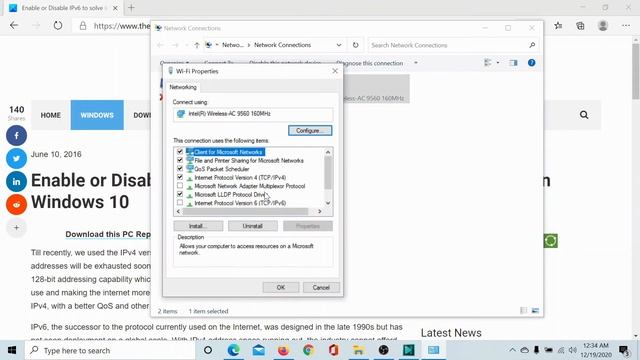Image resolution: width=640 pixels, height=360 pixels.
Task: Cancel the Wi-Fi Properties dialog
Action: pyautogui.click(x=321, y=287)
